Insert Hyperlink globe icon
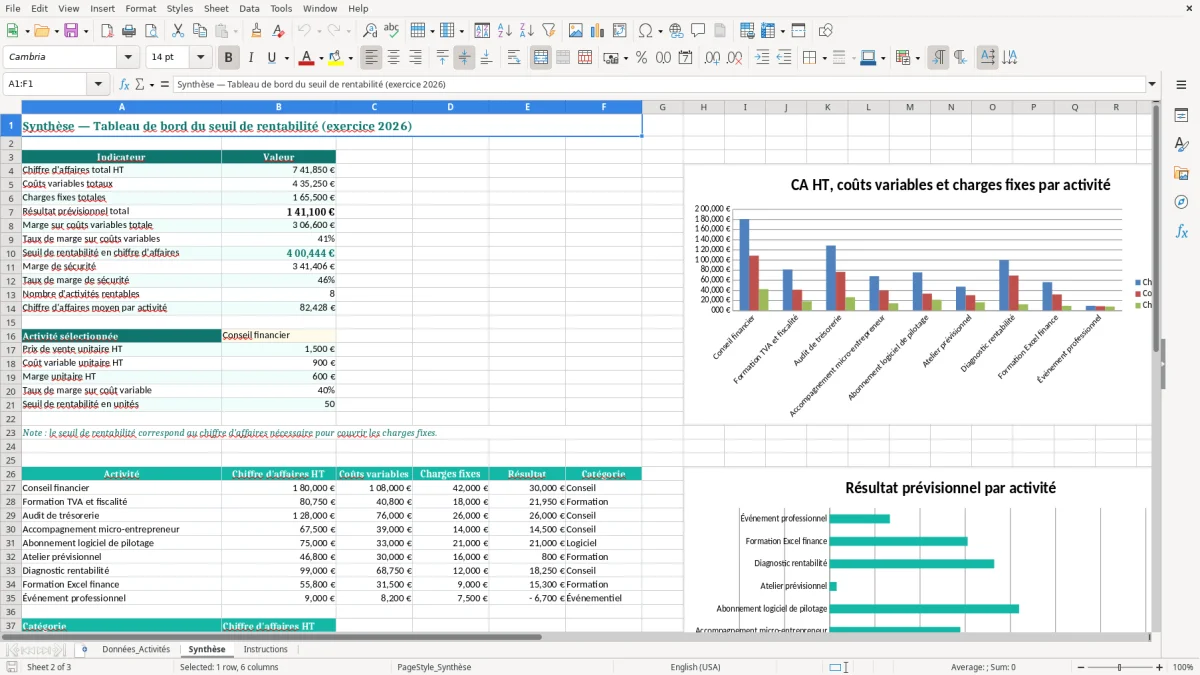The height and width of the screenshot is (675, 1200). [676, 31]
